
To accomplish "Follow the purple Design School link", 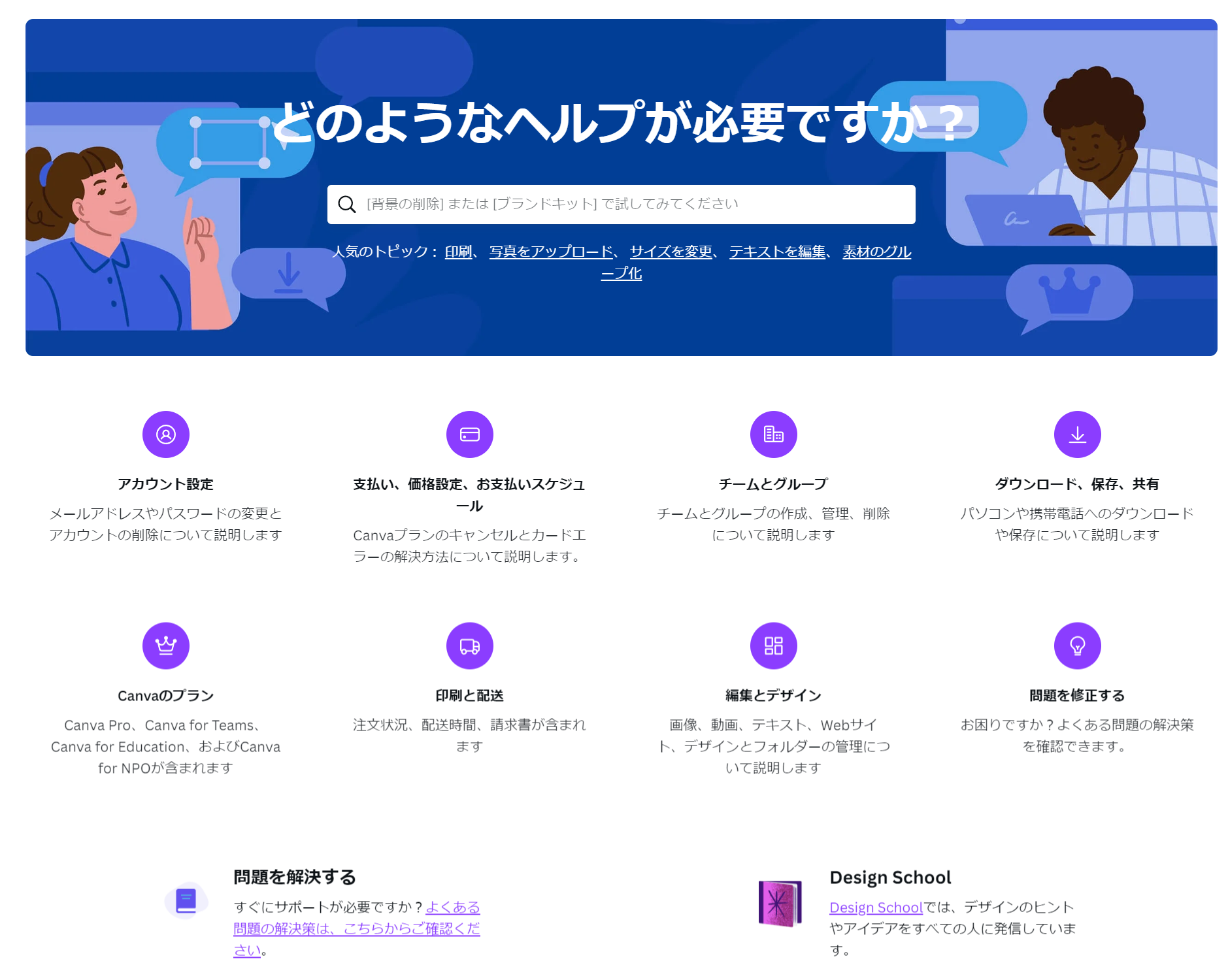I will (x=876, y=907).
